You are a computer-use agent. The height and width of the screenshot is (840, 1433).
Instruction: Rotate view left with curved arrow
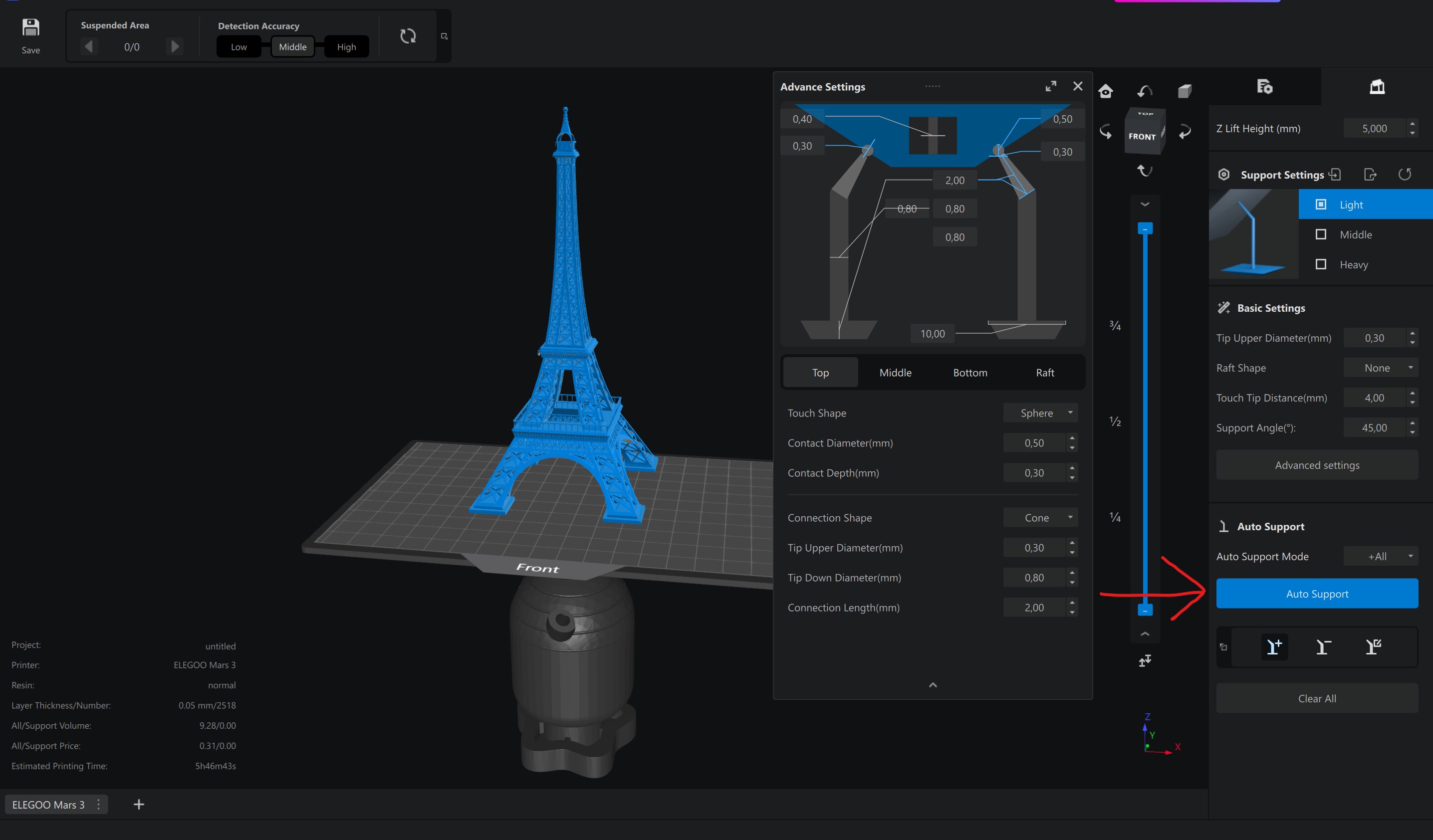point(1106,132)
